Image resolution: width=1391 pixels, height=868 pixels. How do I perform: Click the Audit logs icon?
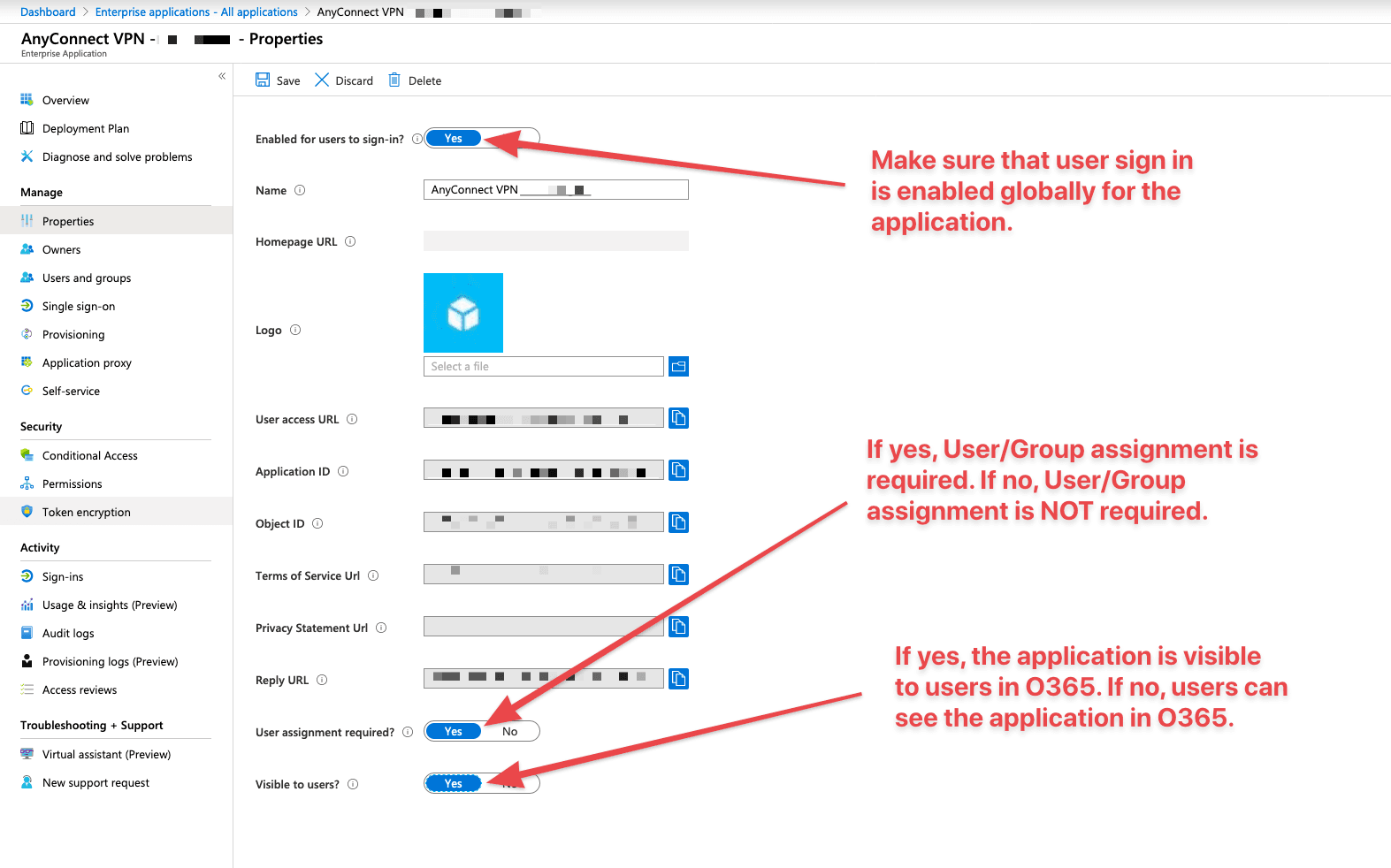tap(27, 633)
